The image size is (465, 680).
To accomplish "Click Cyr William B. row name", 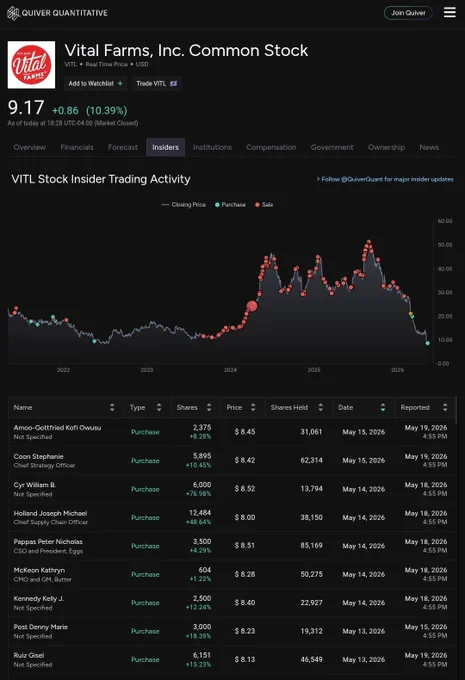I will pos(35,485).
